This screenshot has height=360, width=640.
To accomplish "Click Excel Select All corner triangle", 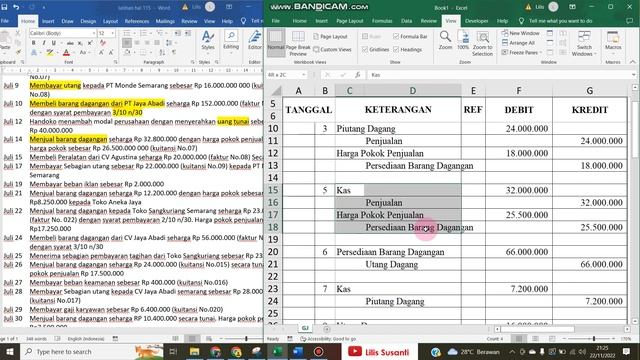I will click(x=276, y=91).
